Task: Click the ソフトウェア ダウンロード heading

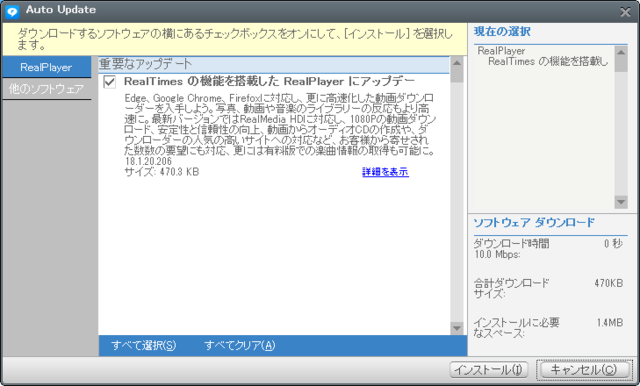Action: click(x=534, y=223)
